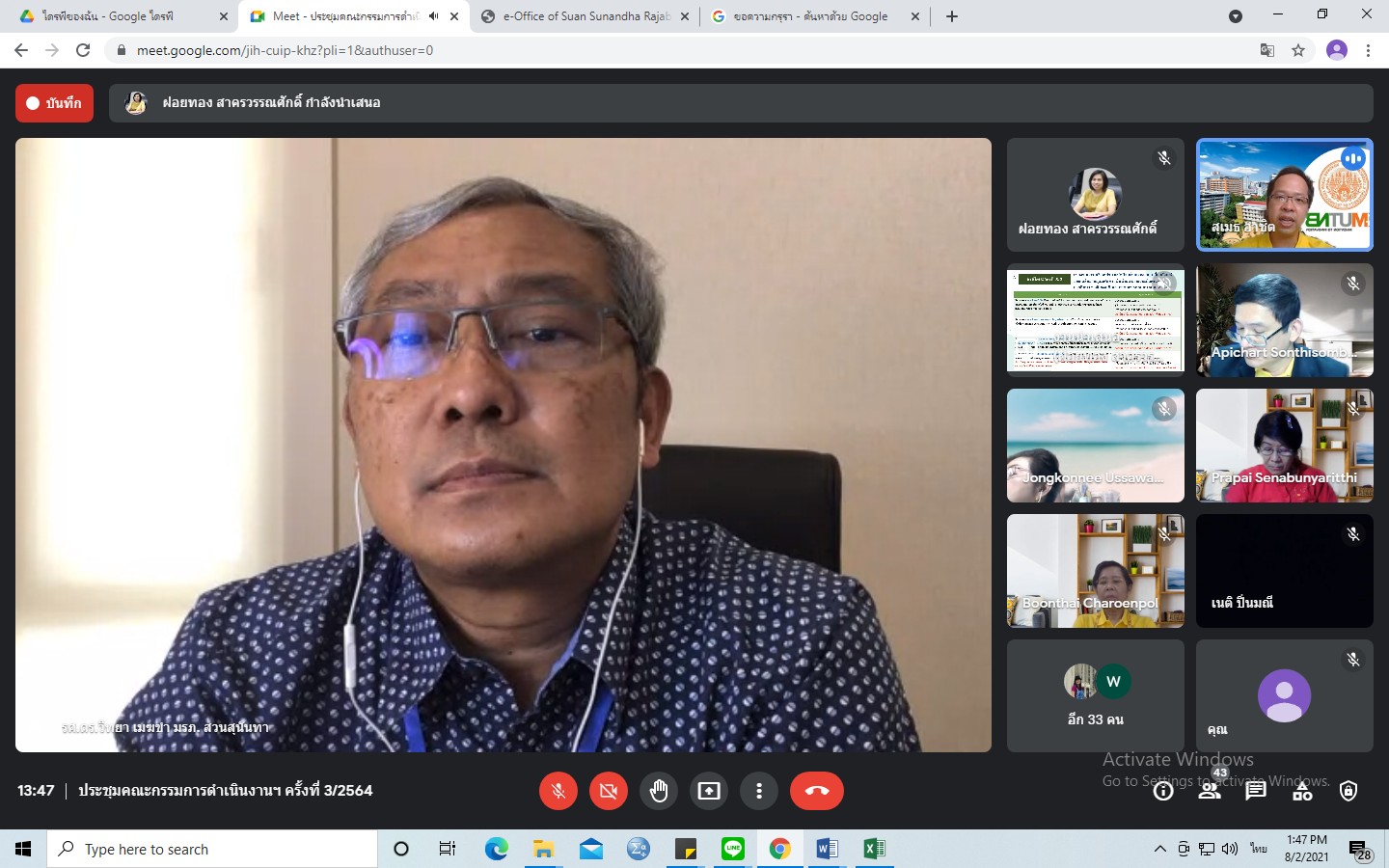The width and height of the screenshot is (1389, 868).
Task: Raise hand in the meeting
Action: [x=659, y=791]
